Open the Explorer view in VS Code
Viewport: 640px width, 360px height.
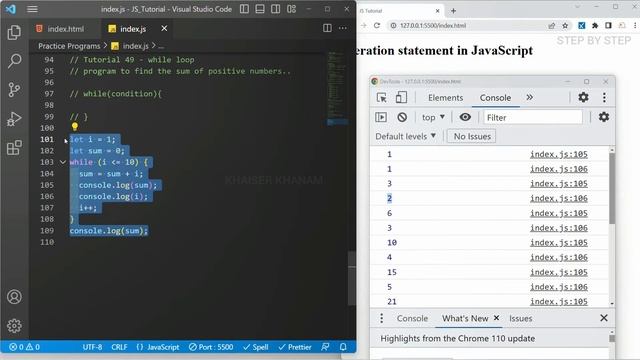(14, 33)
